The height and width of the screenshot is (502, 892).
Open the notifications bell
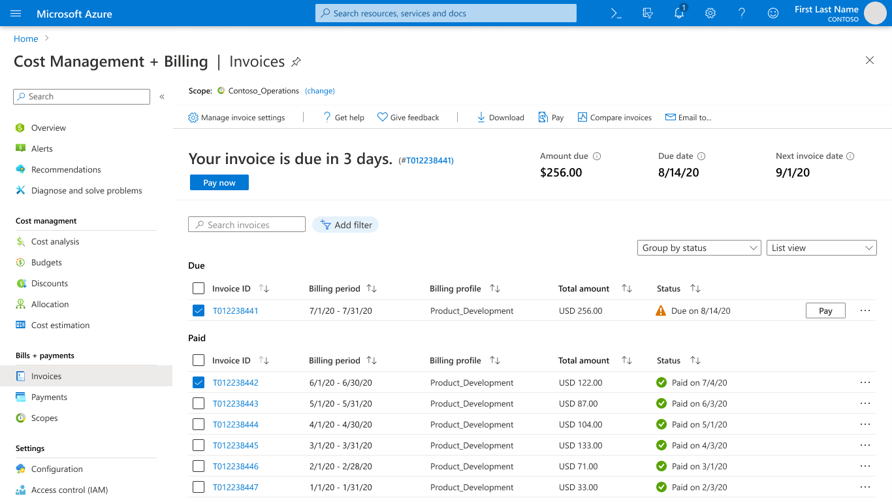[x=679, y=13]
